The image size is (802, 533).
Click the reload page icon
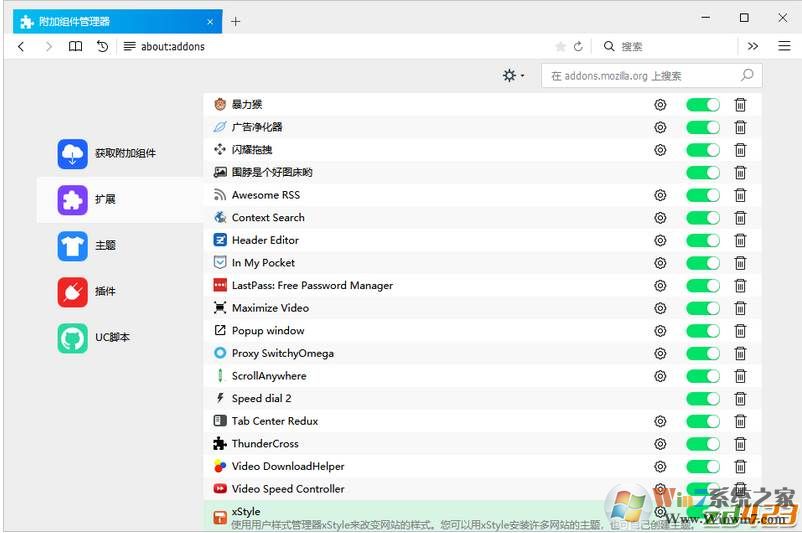click(578, 47)
